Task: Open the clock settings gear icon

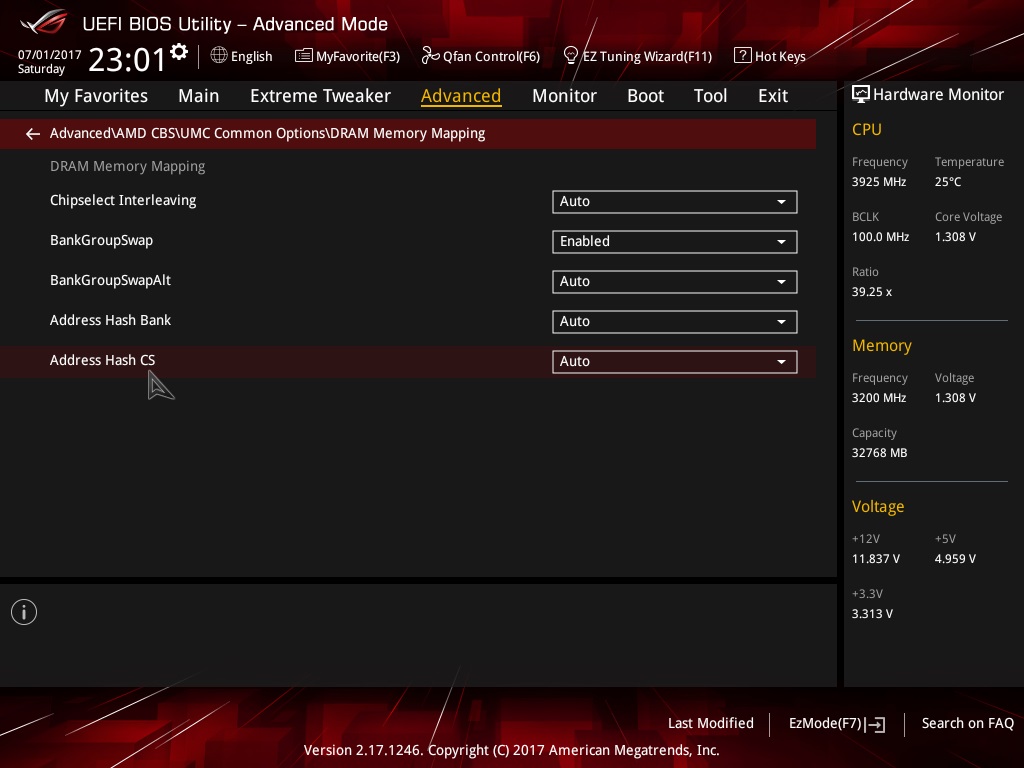Action: click(x=179, y=52)
